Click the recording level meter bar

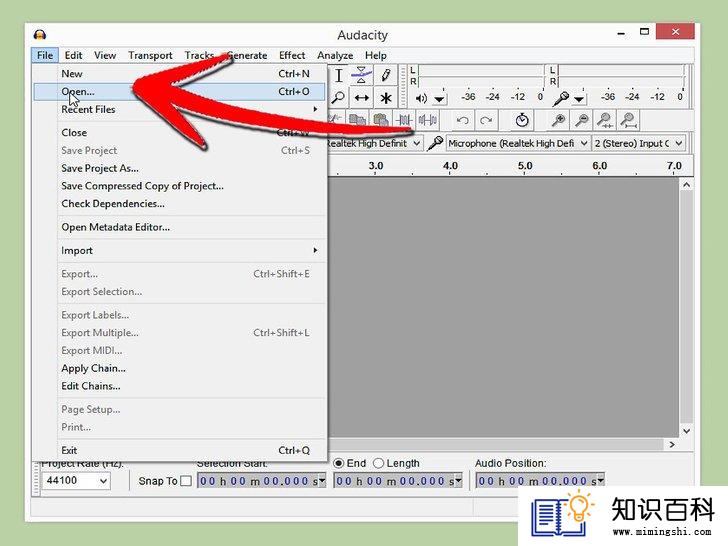click(621, 76)
